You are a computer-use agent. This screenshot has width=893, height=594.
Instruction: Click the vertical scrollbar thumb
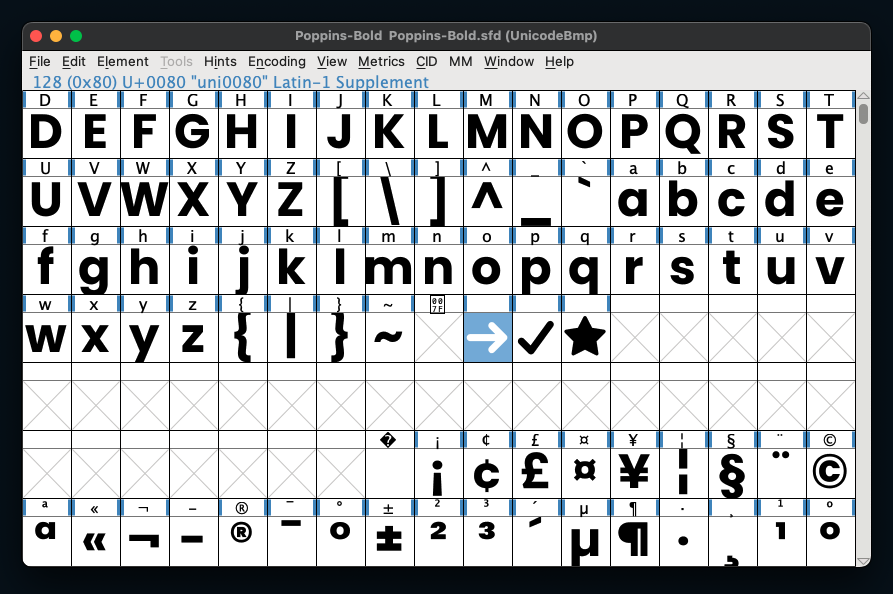point(863,113)
